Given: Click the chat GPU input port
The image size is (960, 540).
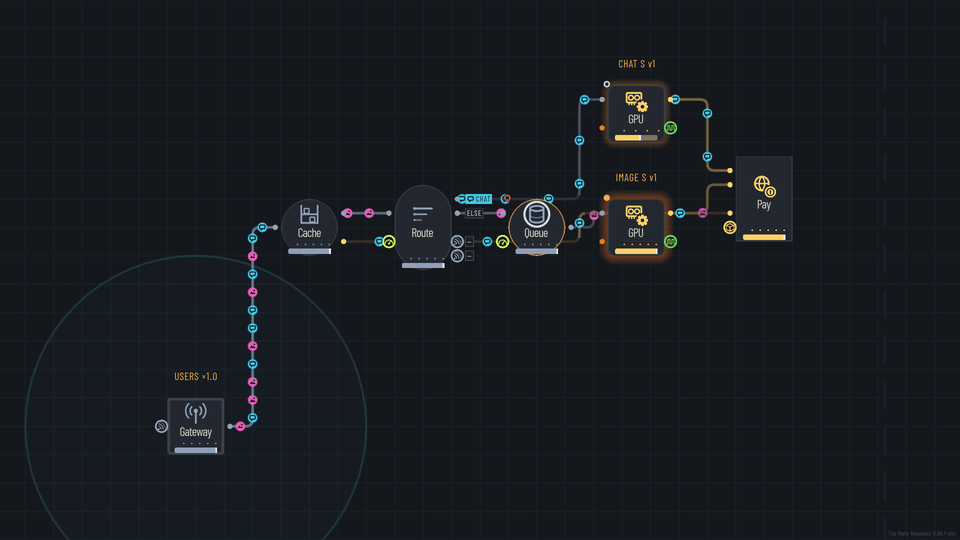Looking at the screenshot, I should pyautogui.click(x=602, y=99).
